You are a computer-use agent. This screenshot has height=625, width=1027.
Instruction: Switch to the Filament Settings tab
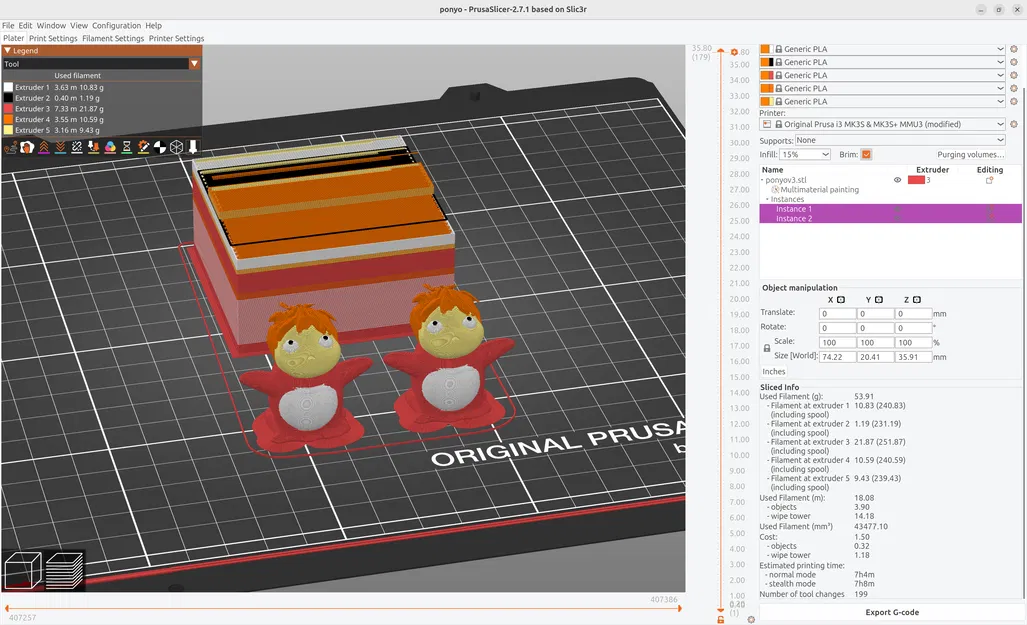point(113,38)
